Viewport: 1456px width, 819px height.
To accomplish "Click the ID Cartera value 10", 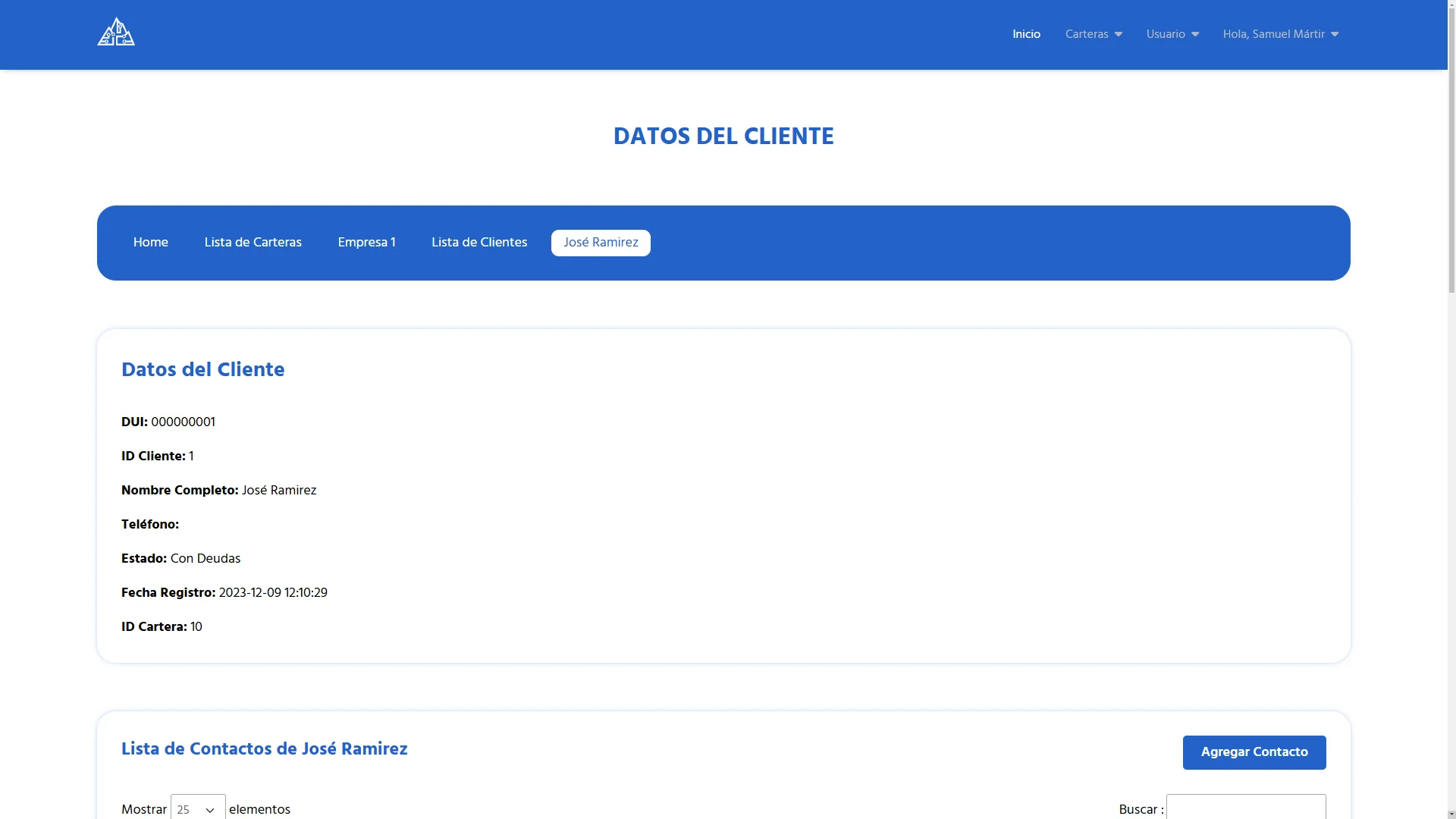I will point(196,627).
